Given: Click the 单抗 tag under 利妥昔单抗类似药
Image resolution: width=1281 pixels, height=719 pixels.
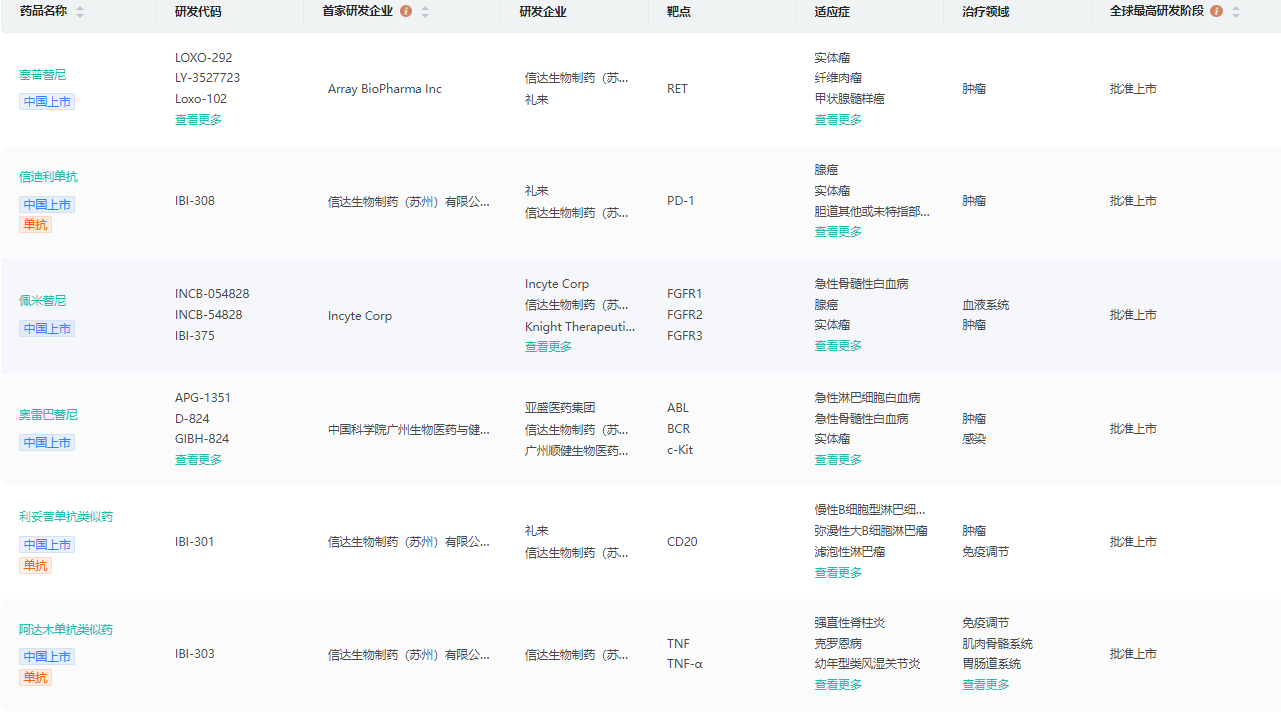Looking at the screenshot, I should point(35,566).
